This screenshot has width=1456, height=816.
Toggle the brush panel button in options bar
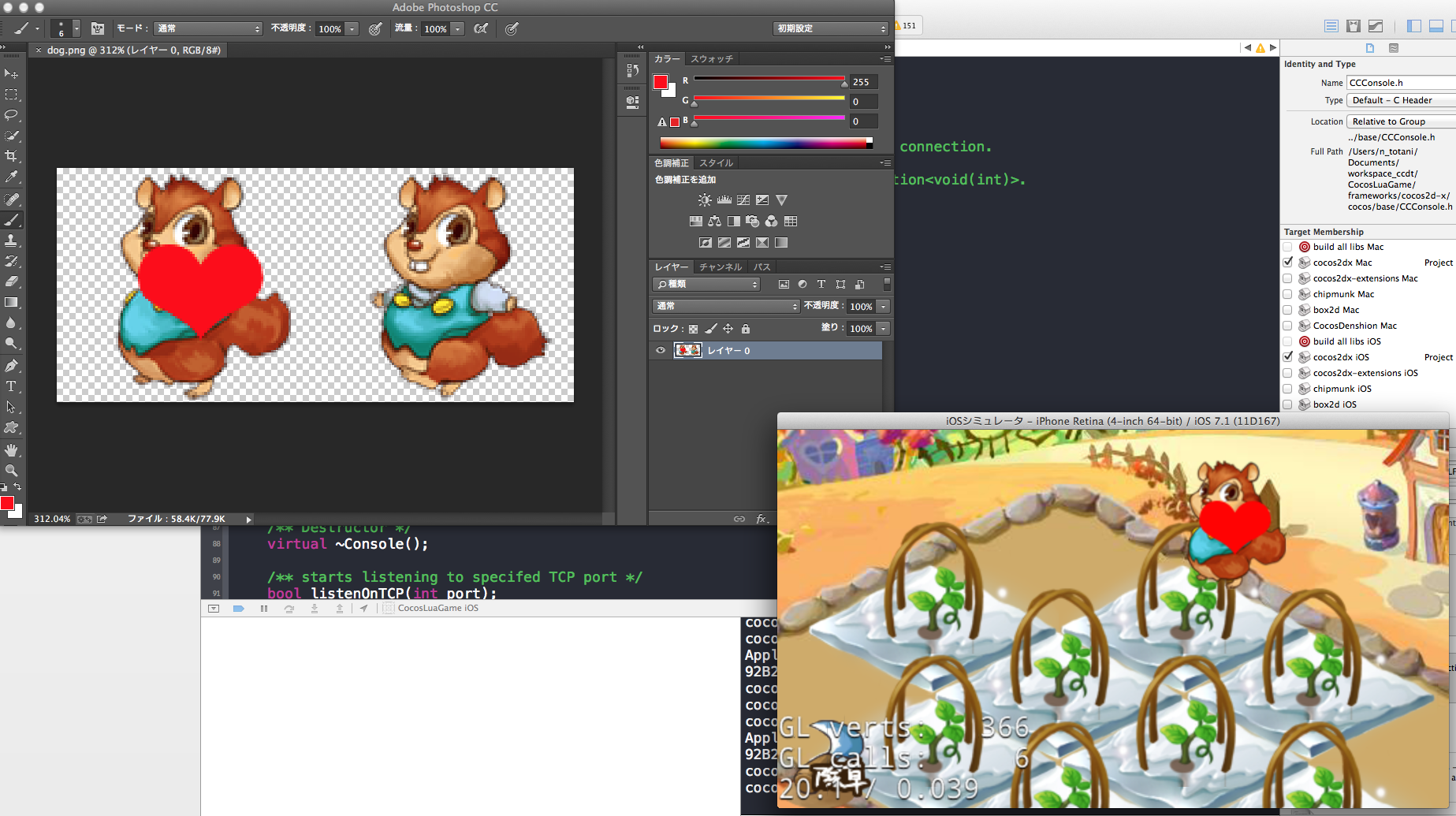[98, 28]
